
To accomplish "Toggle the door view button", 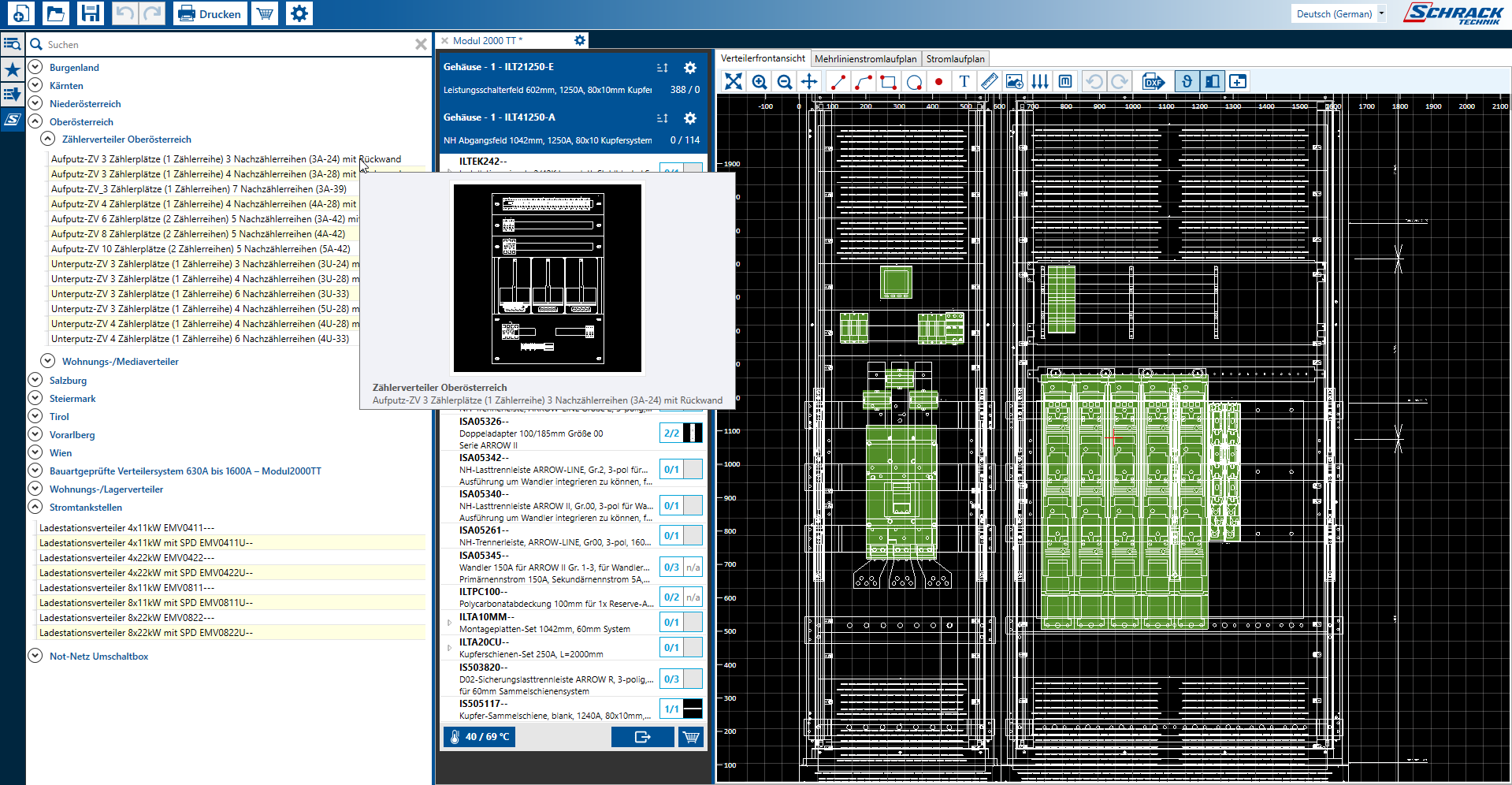I will coord(1213,81).
